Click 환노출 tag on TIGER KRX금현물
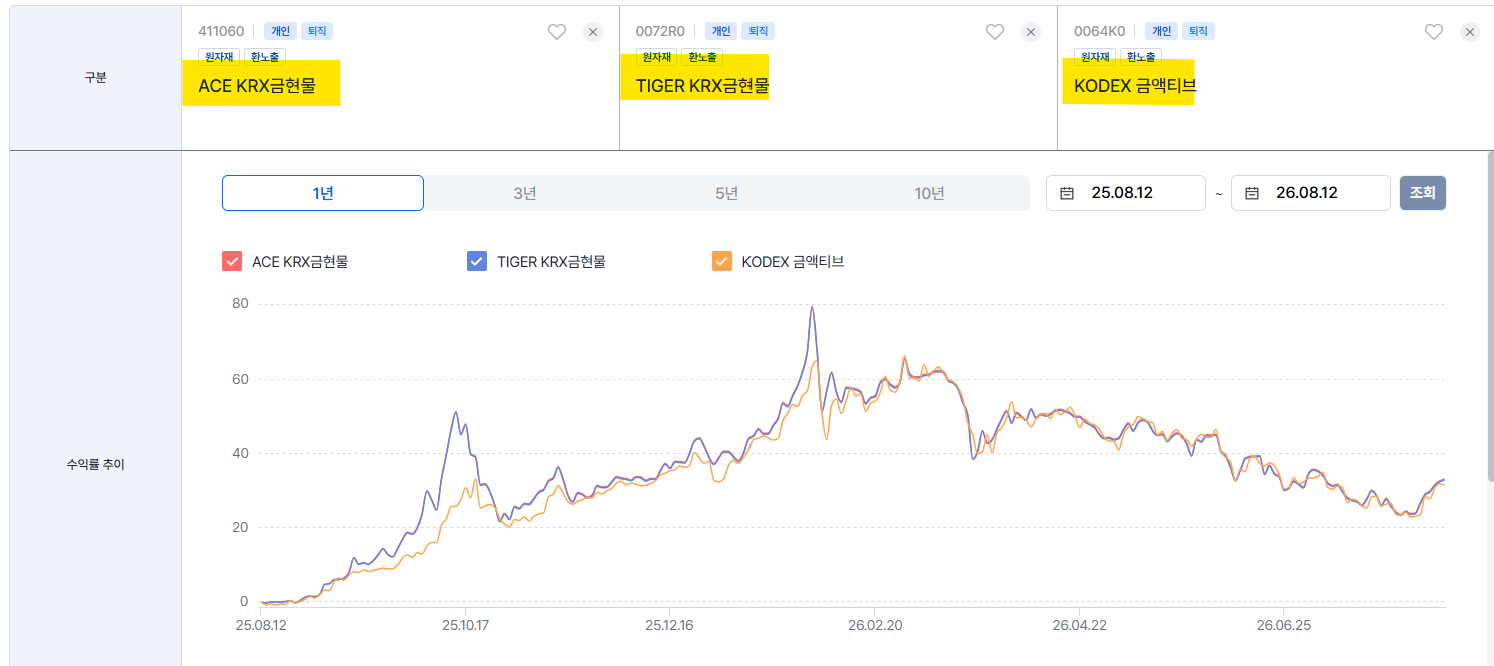The width and height of the screenshot is (1494, 666). click(702, 57)
